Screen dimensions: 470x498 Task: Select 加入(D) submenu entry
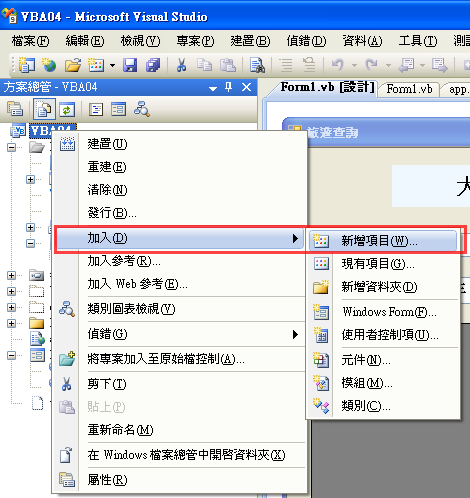[x=180, y=238]
